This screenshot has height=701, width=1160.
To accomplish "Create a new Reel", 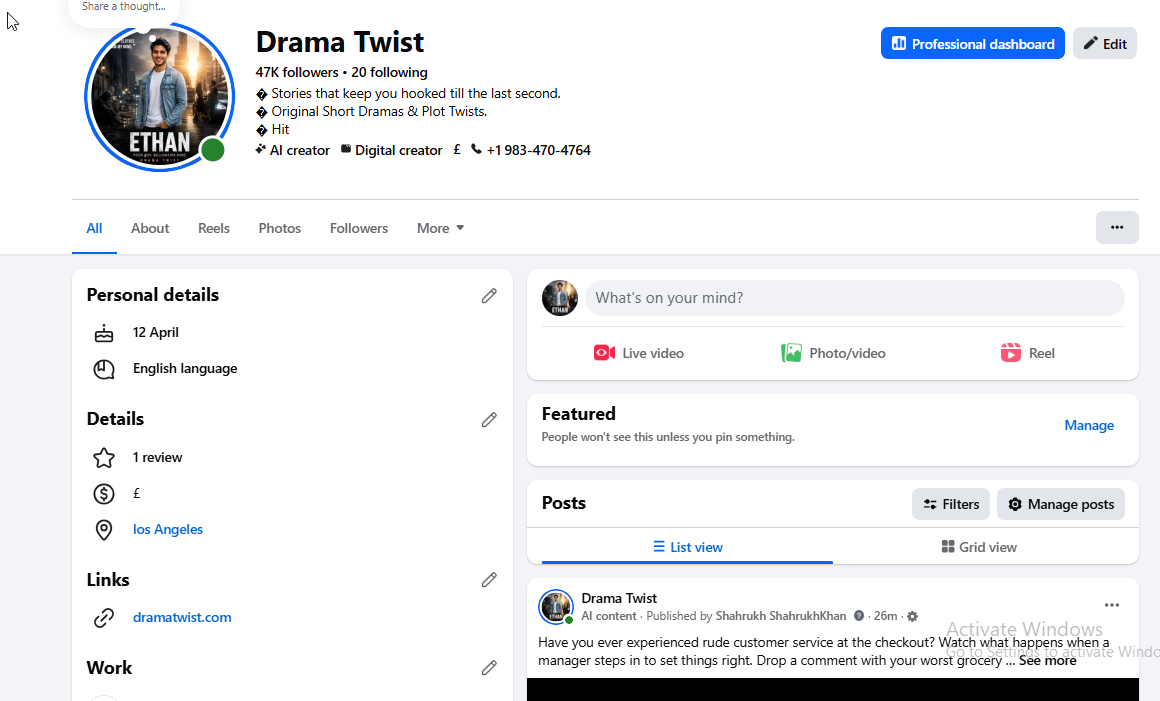I will [x=1028, y=353].
